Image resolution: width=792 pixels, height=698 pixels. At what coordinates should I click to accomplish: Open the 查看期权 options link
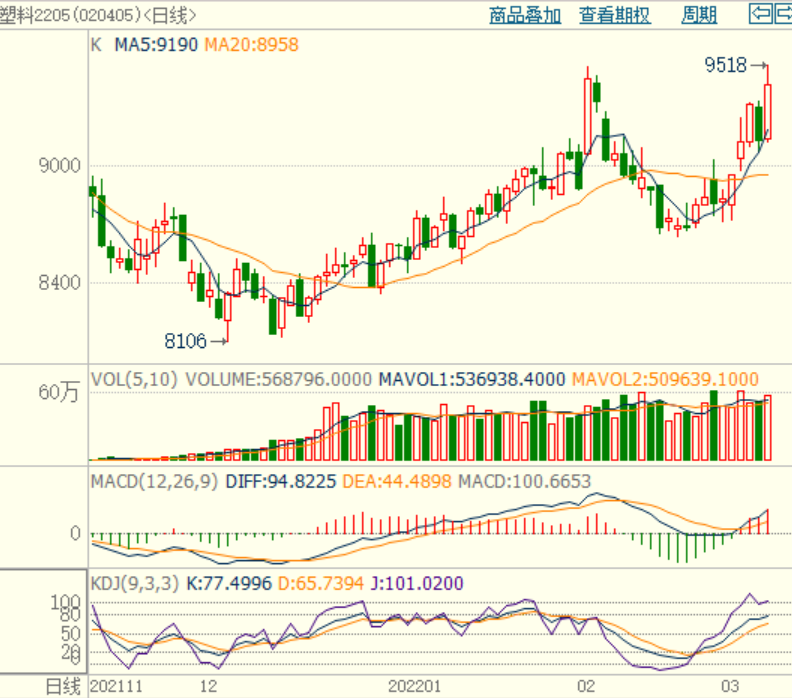pos(614,15)
